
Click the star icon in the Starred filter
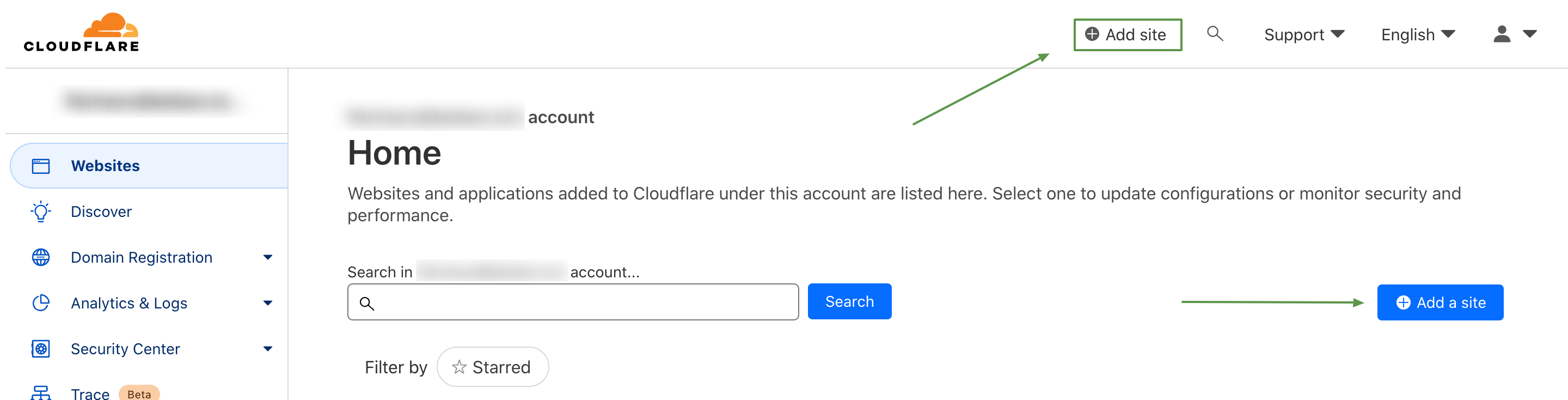click(459, 367)
